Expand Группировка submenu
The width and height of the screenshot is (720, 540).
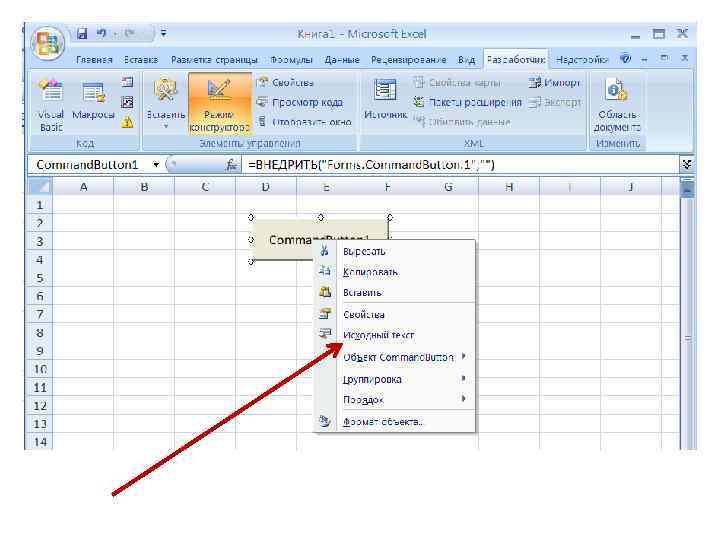click(x=395, y=379)
